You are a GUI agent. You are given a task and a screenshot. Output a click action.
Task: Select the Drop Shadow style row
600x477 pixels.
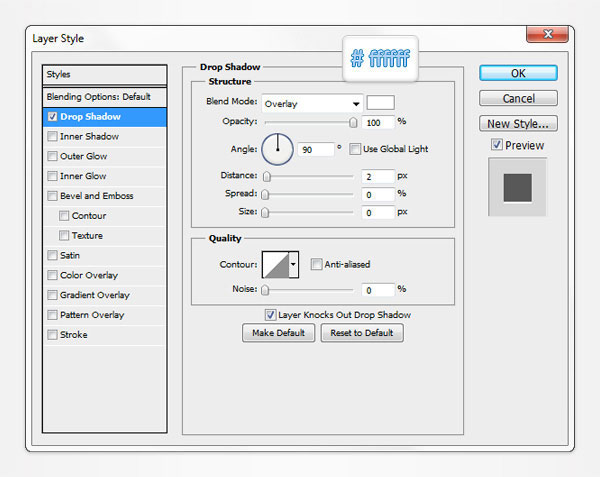pos(105,117)
